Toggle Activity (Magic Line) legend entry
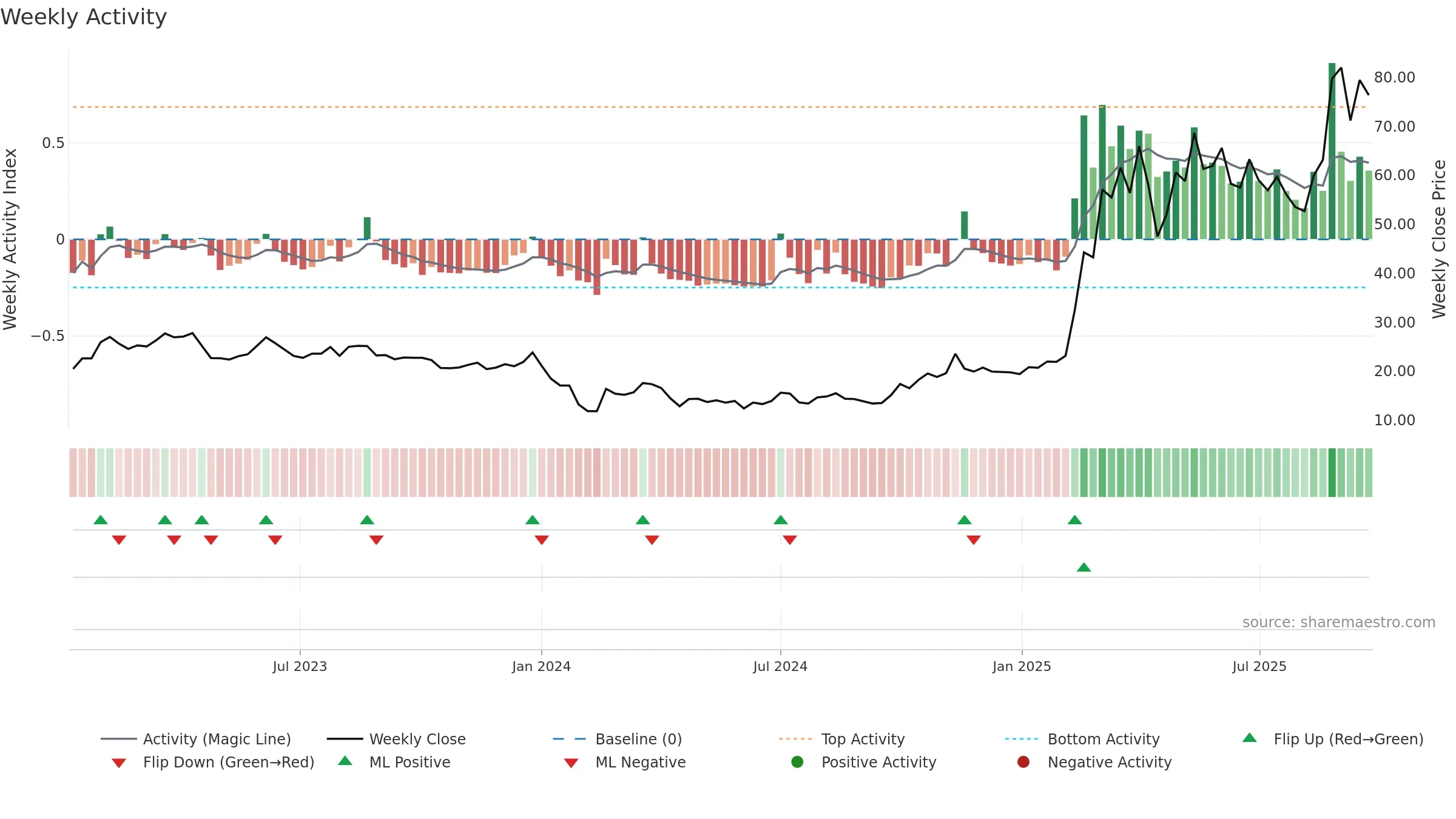Screen dimensions: 1456x819 click(x=196, y=739)
